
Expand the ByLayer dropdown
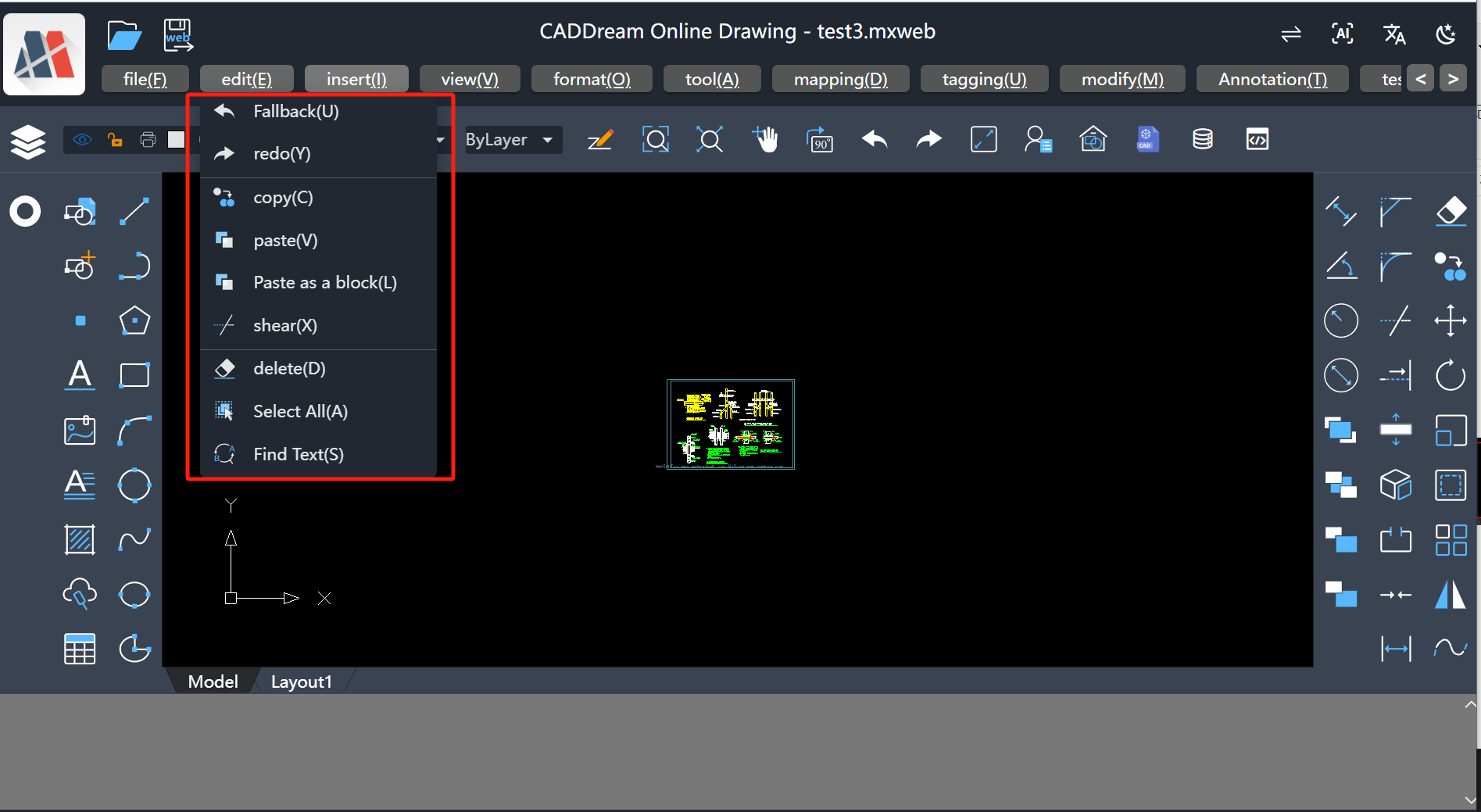click(x=513, y=140)
